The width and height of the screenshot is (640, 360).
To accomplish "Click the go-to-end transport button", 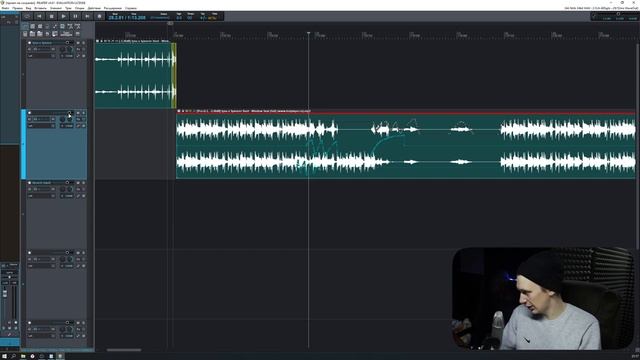I will click(x=87, y=16).
